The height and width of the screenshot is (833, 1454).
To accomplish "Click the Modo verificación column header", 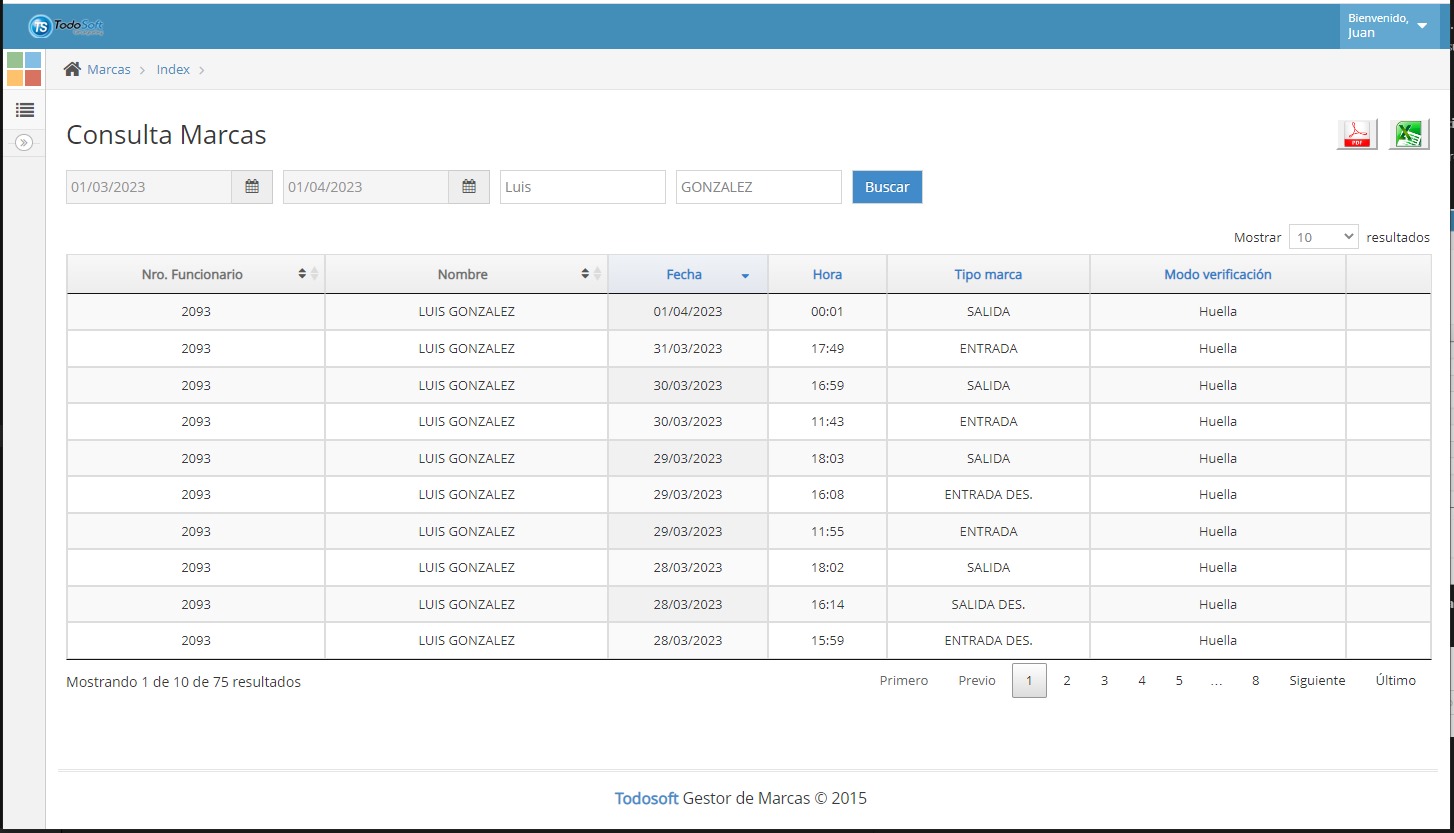I will tap(1218, 274).
